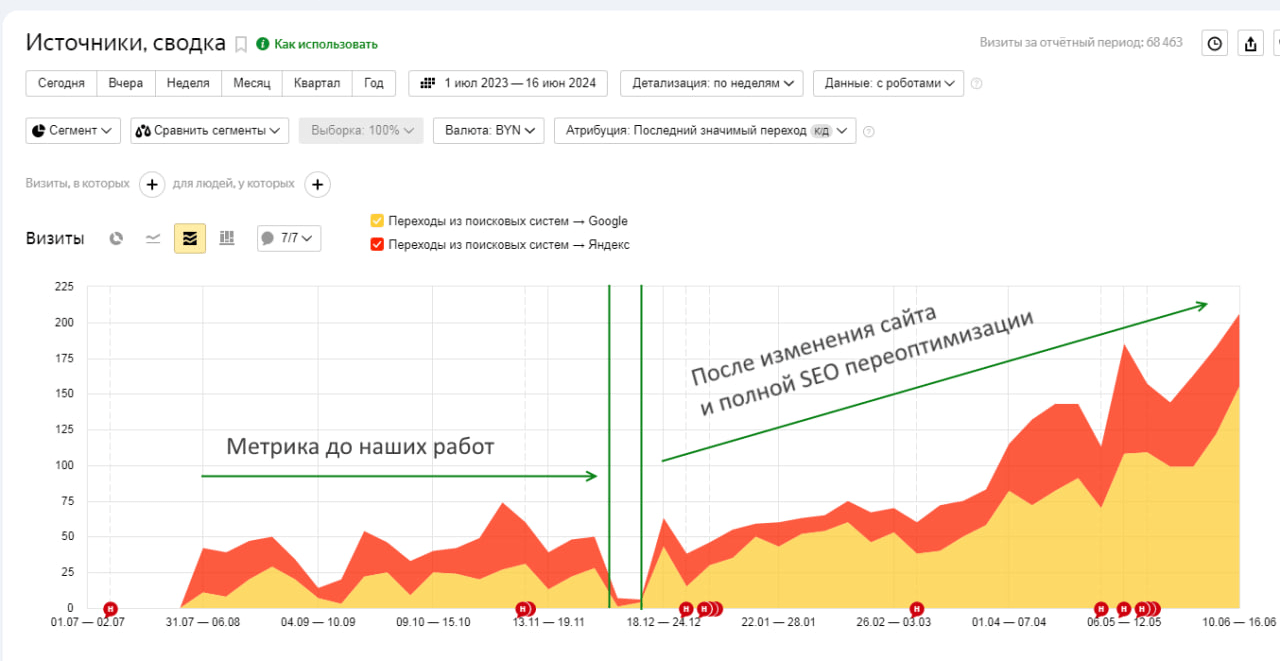Screen dimensions: 1280x661
Task: Open the 7/7 annotations dropdown
Action: coord(289,238)
